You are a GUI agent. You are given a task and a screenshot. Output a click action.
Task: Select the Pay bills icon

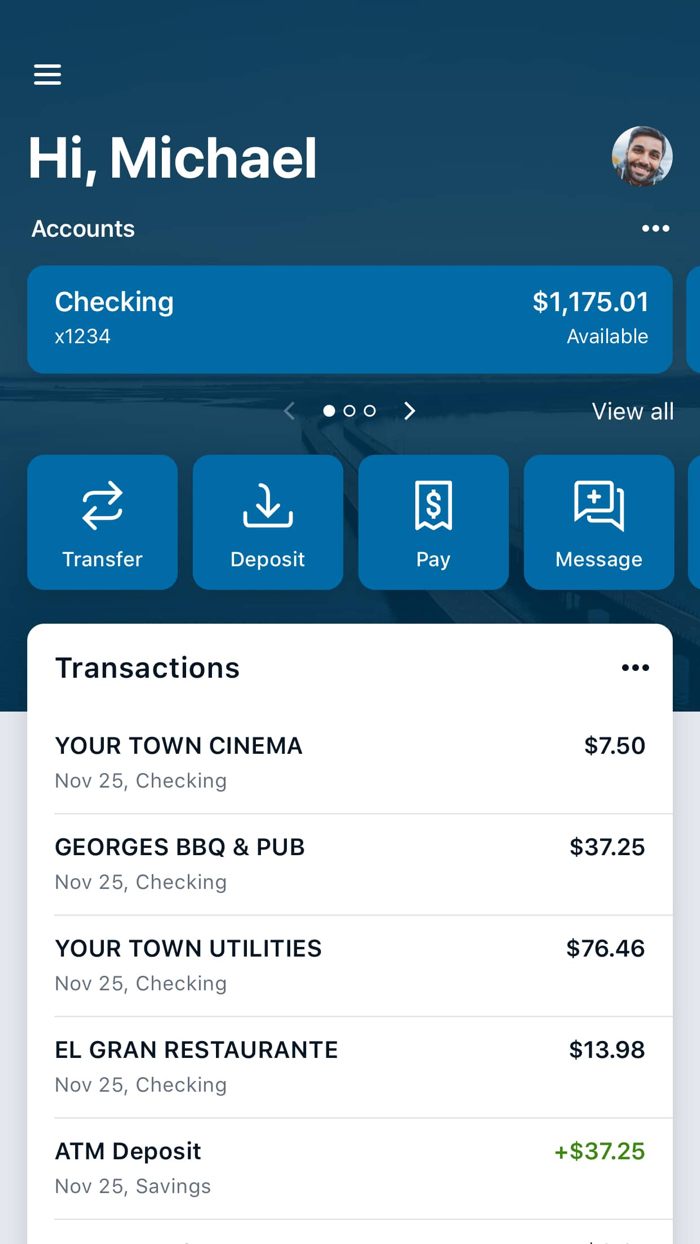(x=433, y=522)
